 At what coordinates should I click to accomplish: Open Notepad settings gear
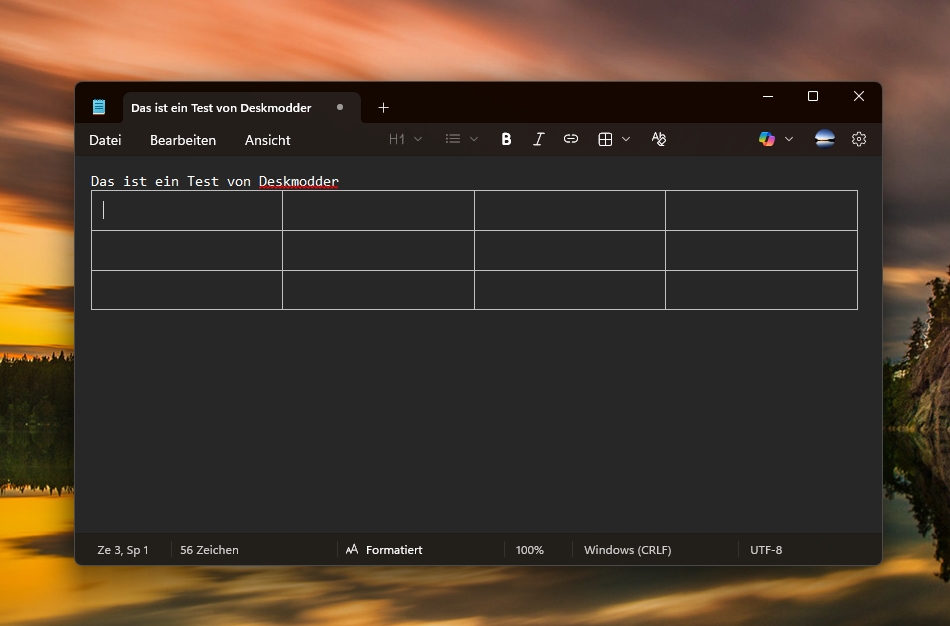tap(859, 139)
